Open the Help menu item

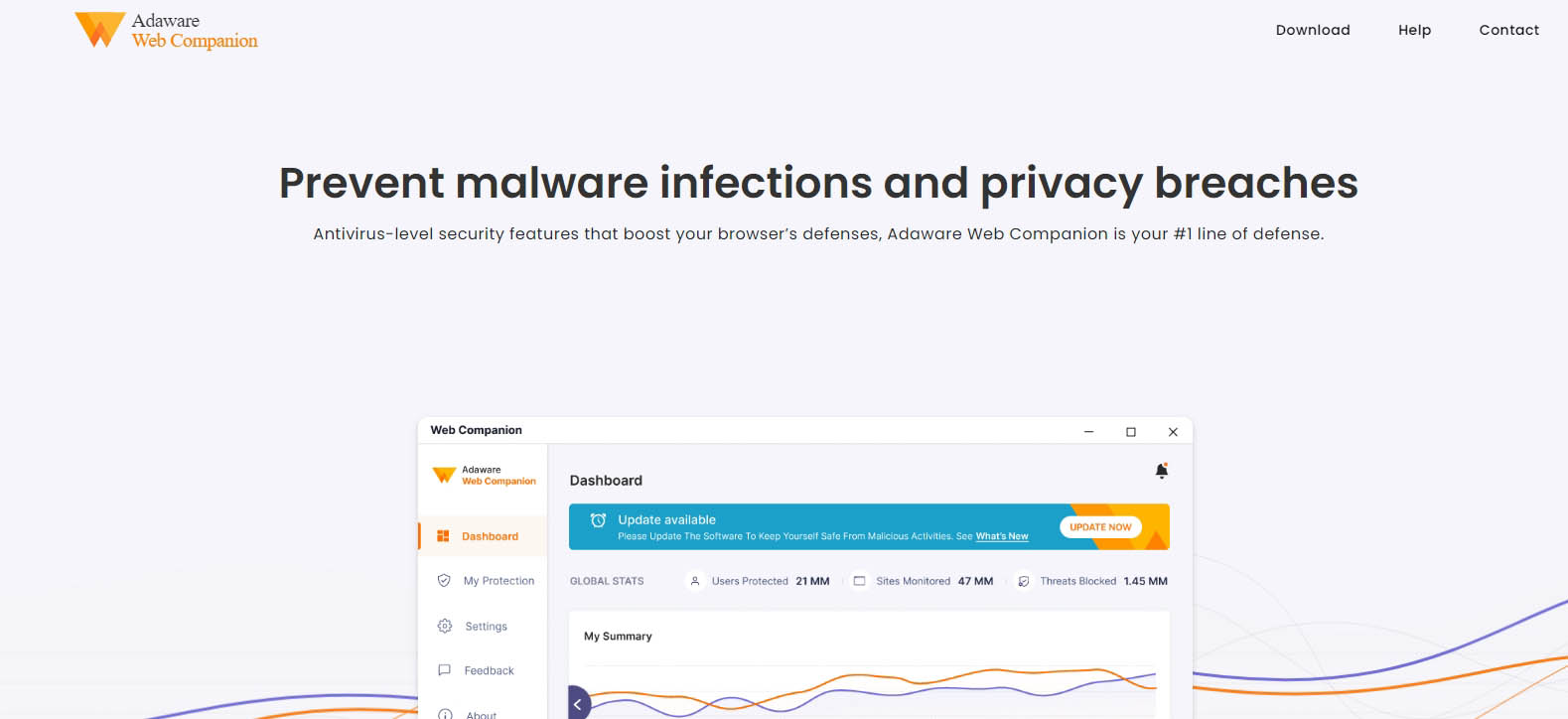pyautogui.click(x=1414, y=30)
